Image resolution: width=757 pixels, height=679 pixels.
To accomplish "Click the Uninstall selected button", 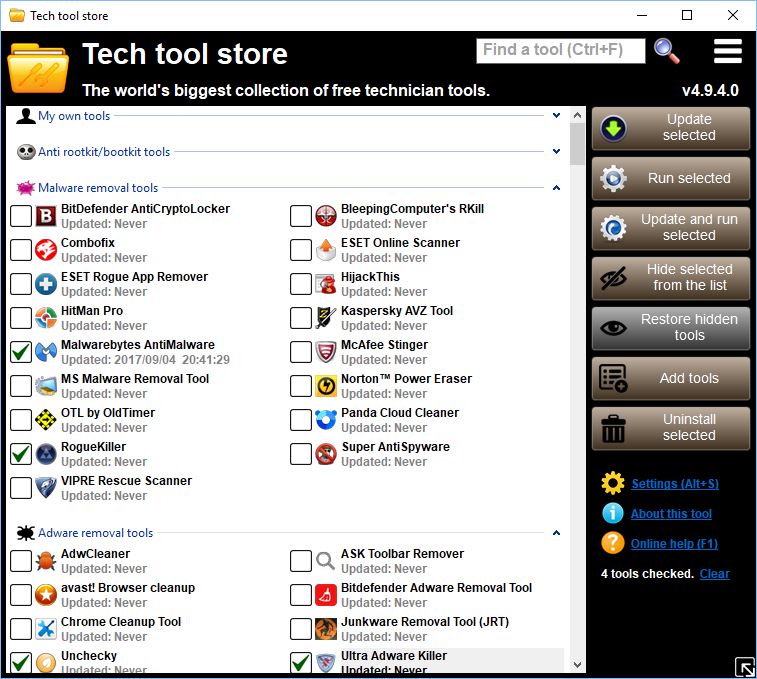I will [671, 428].
